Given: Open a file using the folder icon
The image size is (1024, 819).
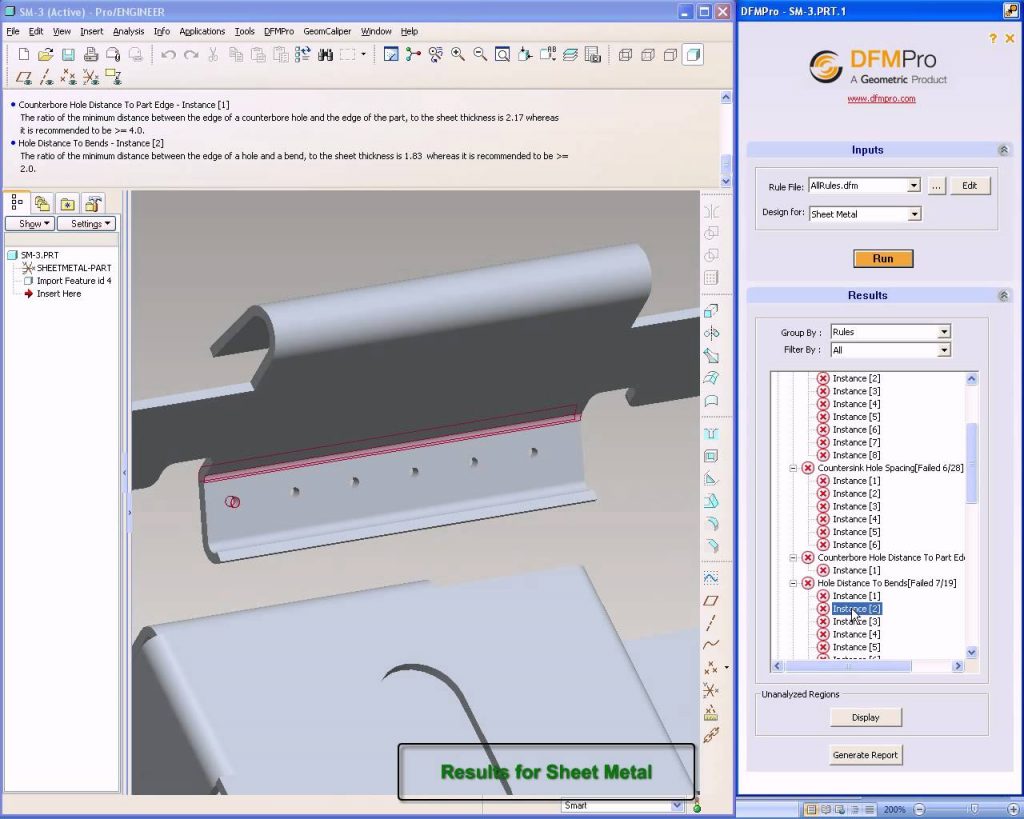Looking at the screenshot, I should click(46, 55).
